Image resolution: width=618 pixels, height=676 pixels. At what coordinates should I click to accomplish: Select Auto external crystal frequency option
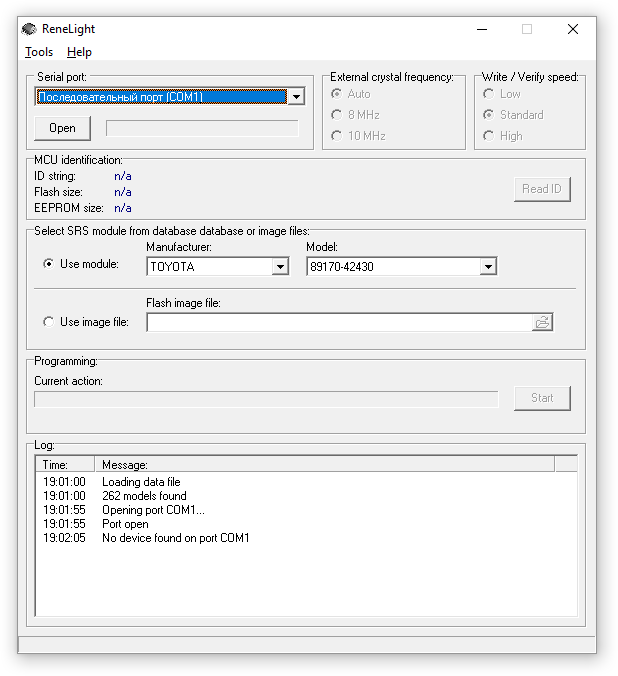coord(337,94)
